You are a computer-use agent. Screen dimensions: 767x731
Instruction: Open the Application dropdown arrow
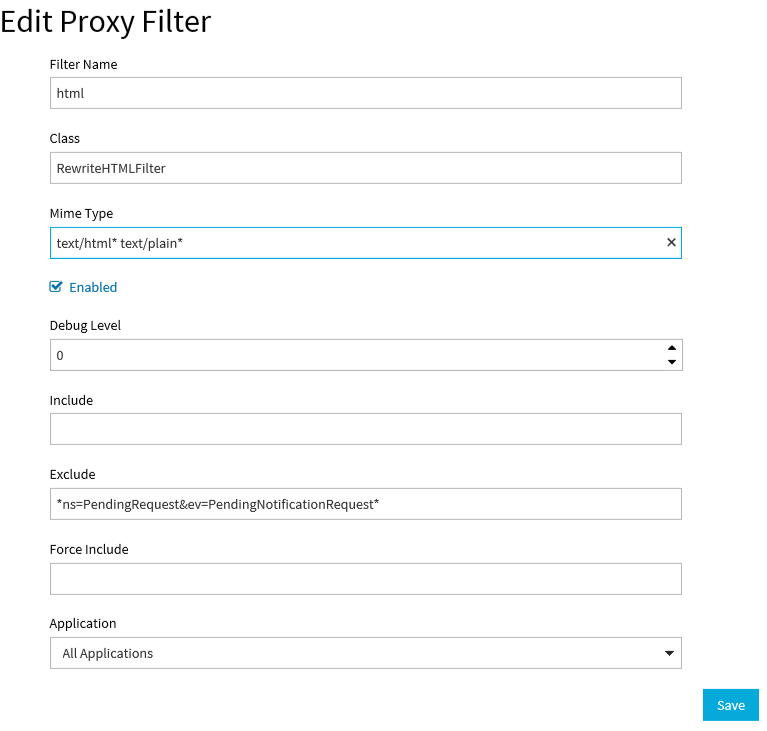click(669, 654)
